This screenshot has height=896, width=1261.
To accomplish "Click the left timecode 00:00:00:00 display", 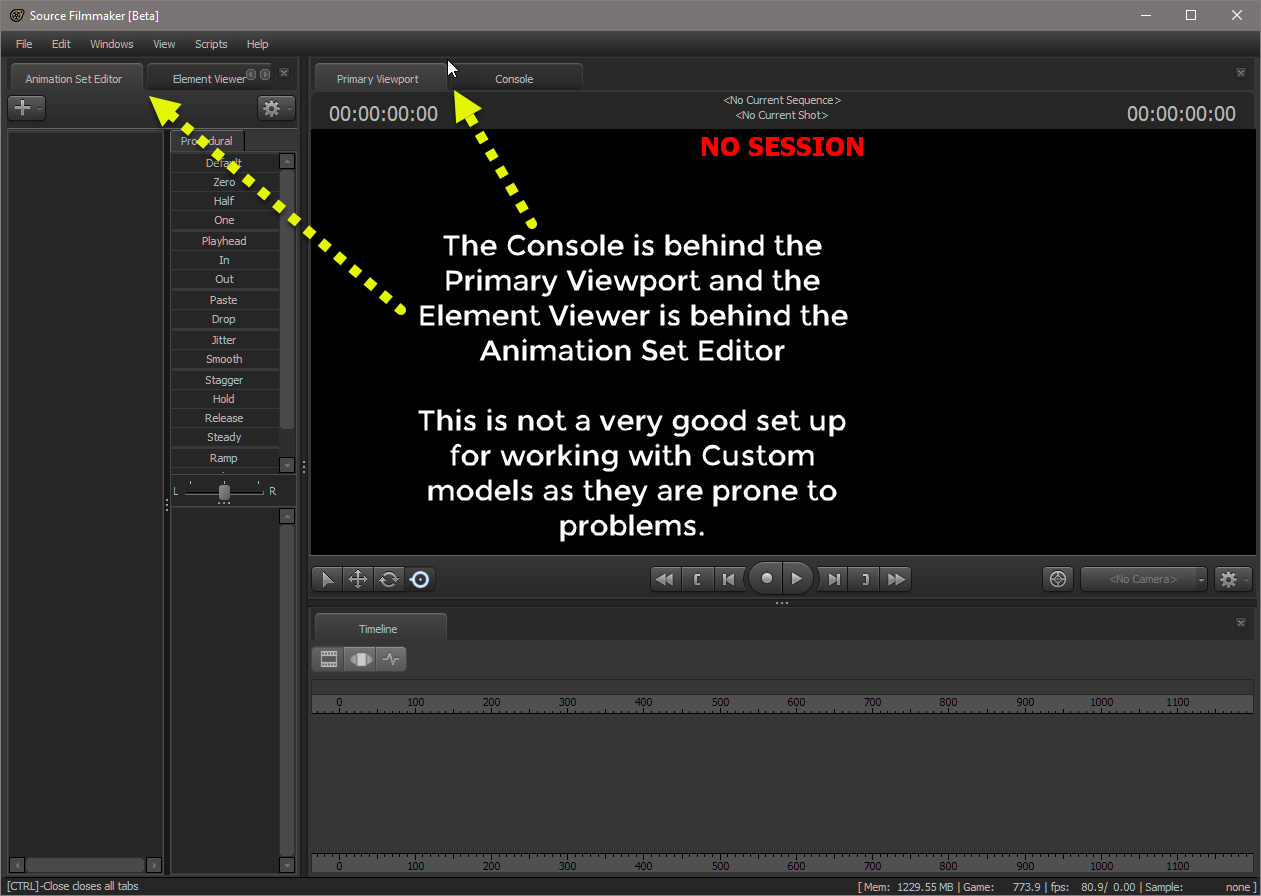I will [383, 114].
